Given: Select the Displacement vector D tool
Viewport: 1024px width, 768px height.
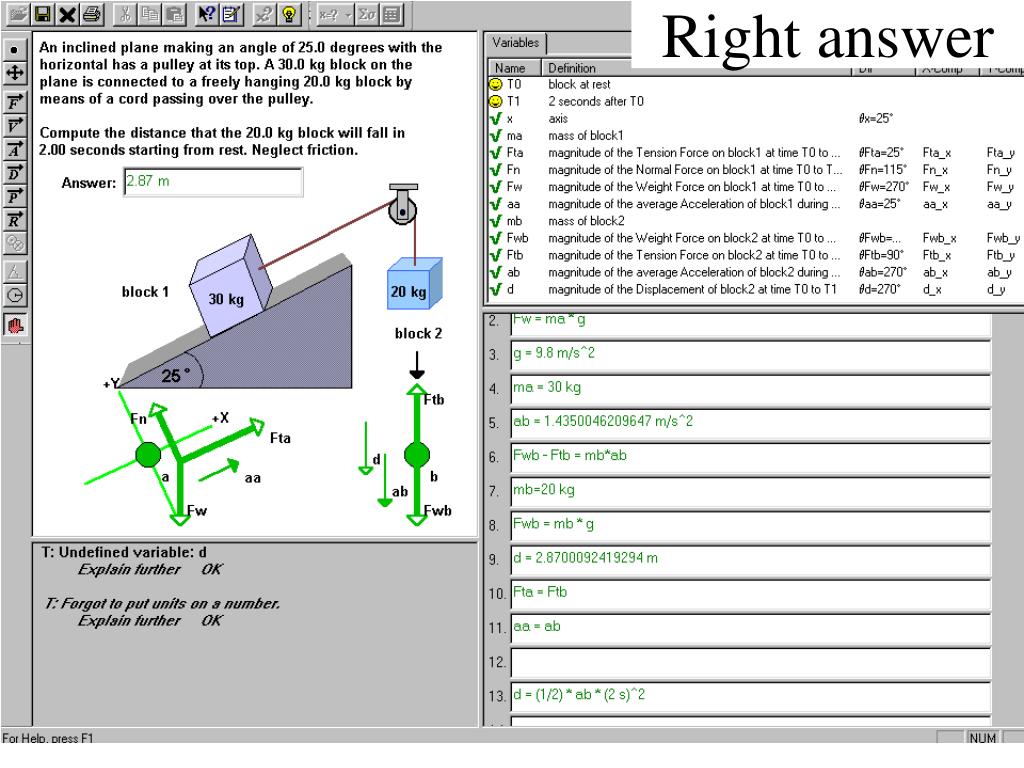Looking at the screenshot, I should (x=14, y=173).
